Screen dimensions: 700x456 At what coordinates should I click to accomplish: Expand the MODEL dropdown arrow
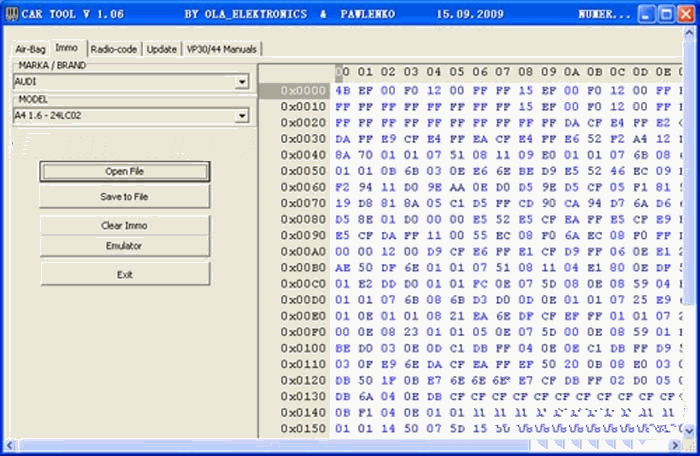[x=242, y=116]
